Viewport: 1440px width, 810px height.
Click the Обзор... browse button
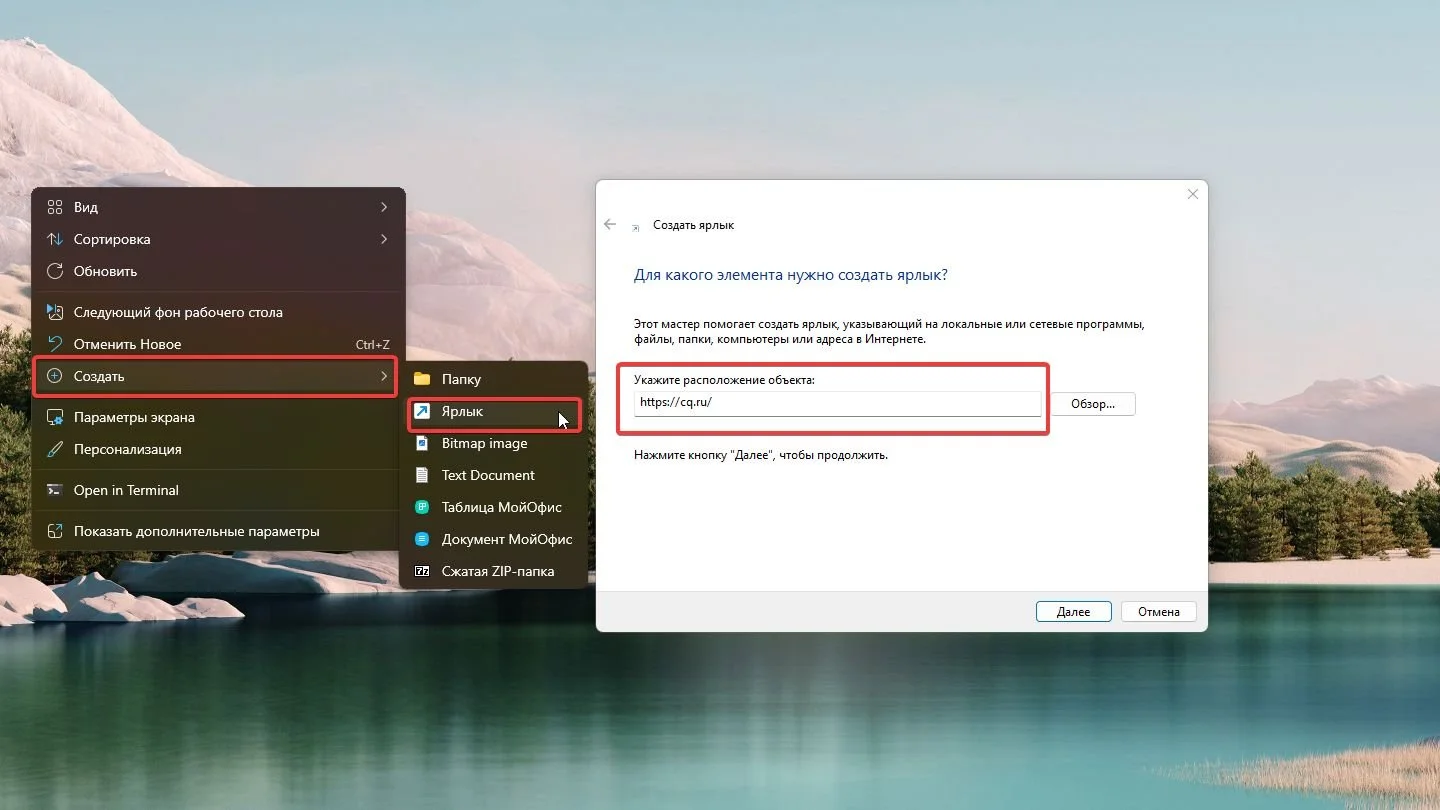[1093, 404]
